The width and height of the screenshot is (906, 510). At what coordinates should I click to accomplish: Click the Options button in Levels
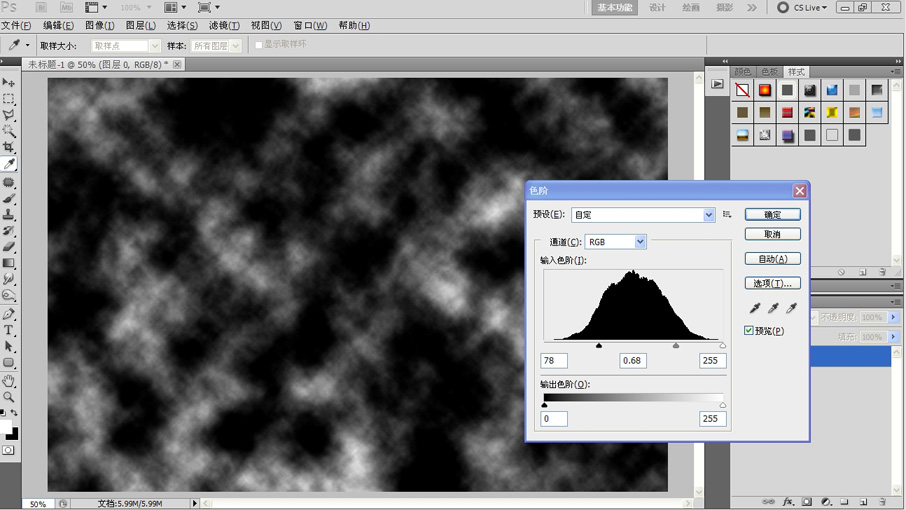(x=773, y=283)
